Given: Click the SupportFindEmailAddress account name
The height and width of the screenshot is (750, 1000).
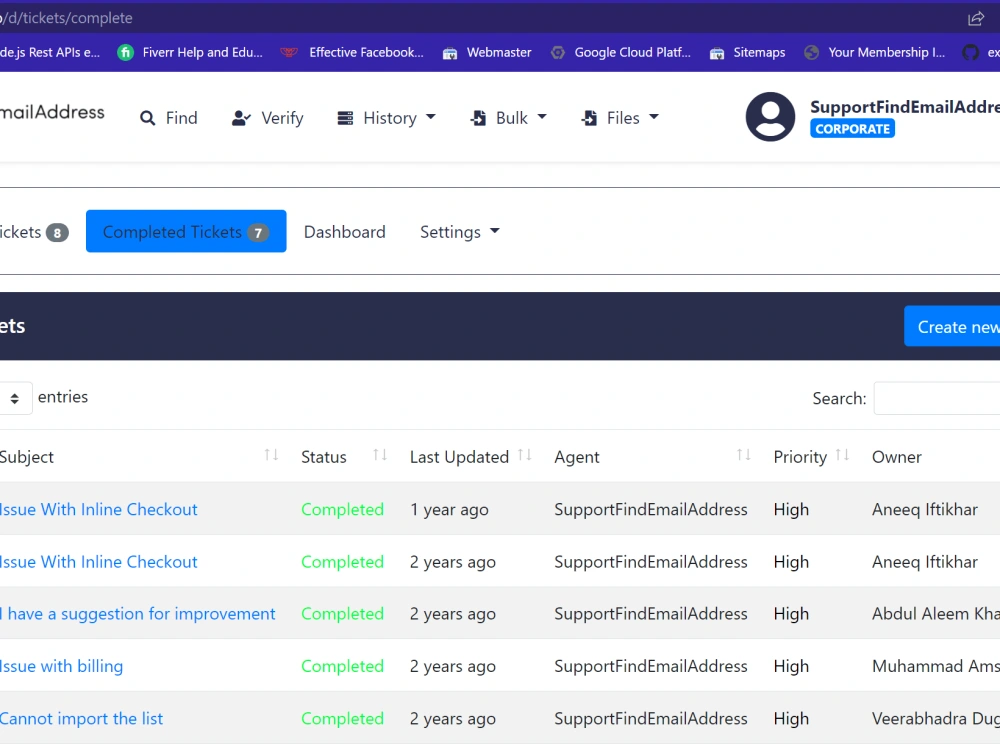Looking at the screenshot, I should (904, 107).
